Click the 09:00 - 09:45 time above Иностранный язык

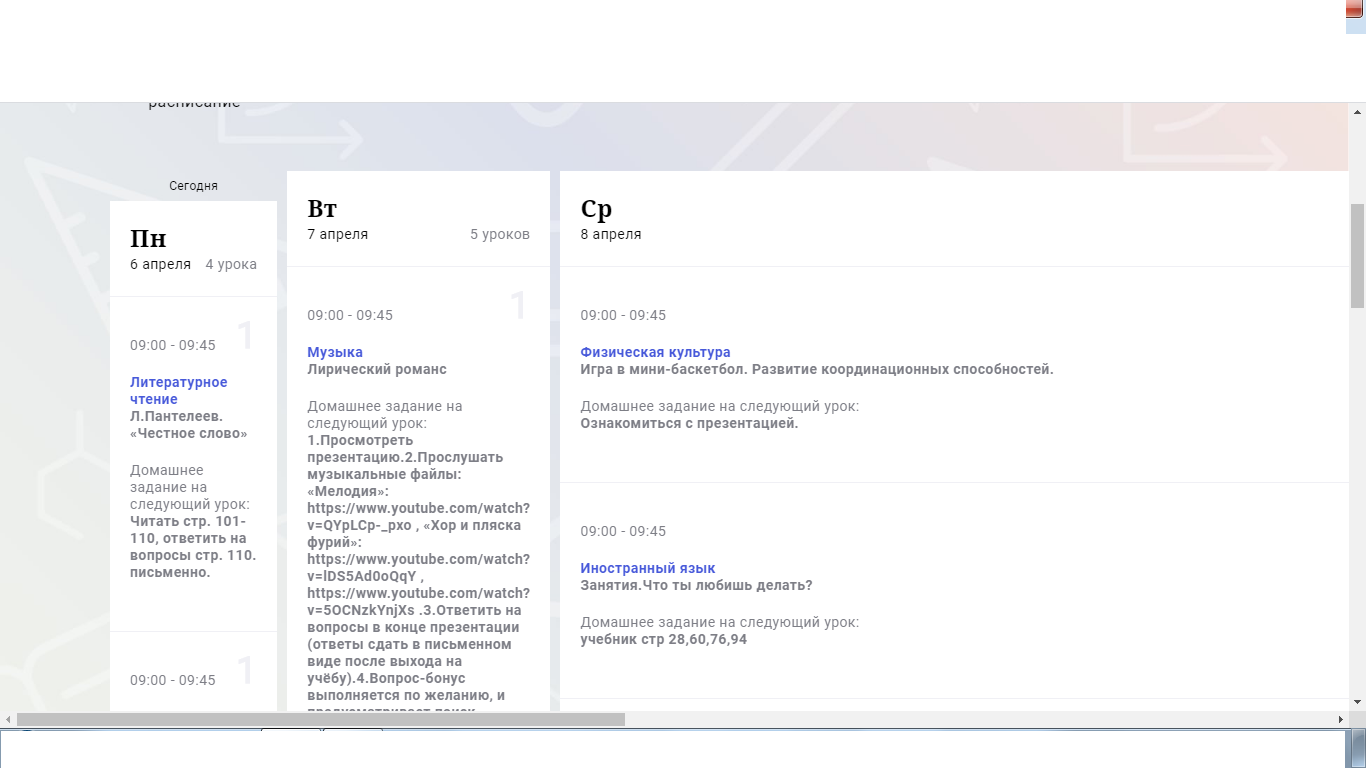pos(623,531)
